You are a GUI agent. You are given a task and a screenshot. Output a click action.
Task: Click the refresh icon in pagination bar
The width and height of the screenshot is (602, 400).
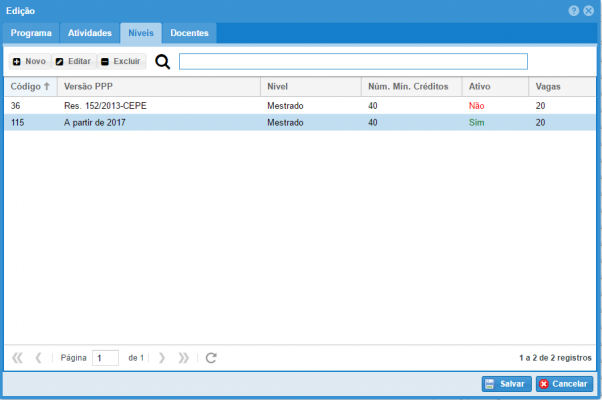click(211, 357)
